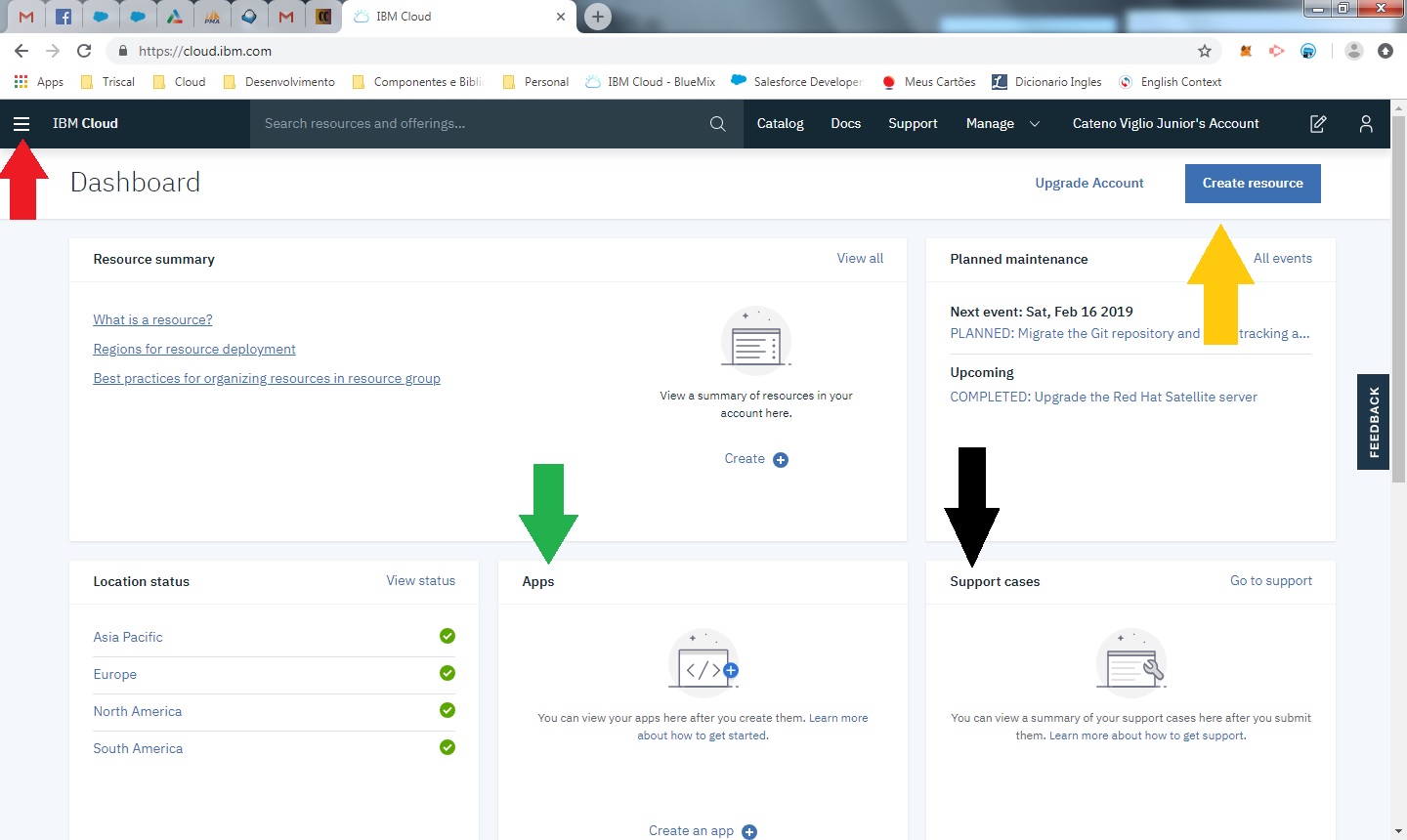
Task: Close the IBM Cloud tab
Action: 561,17
